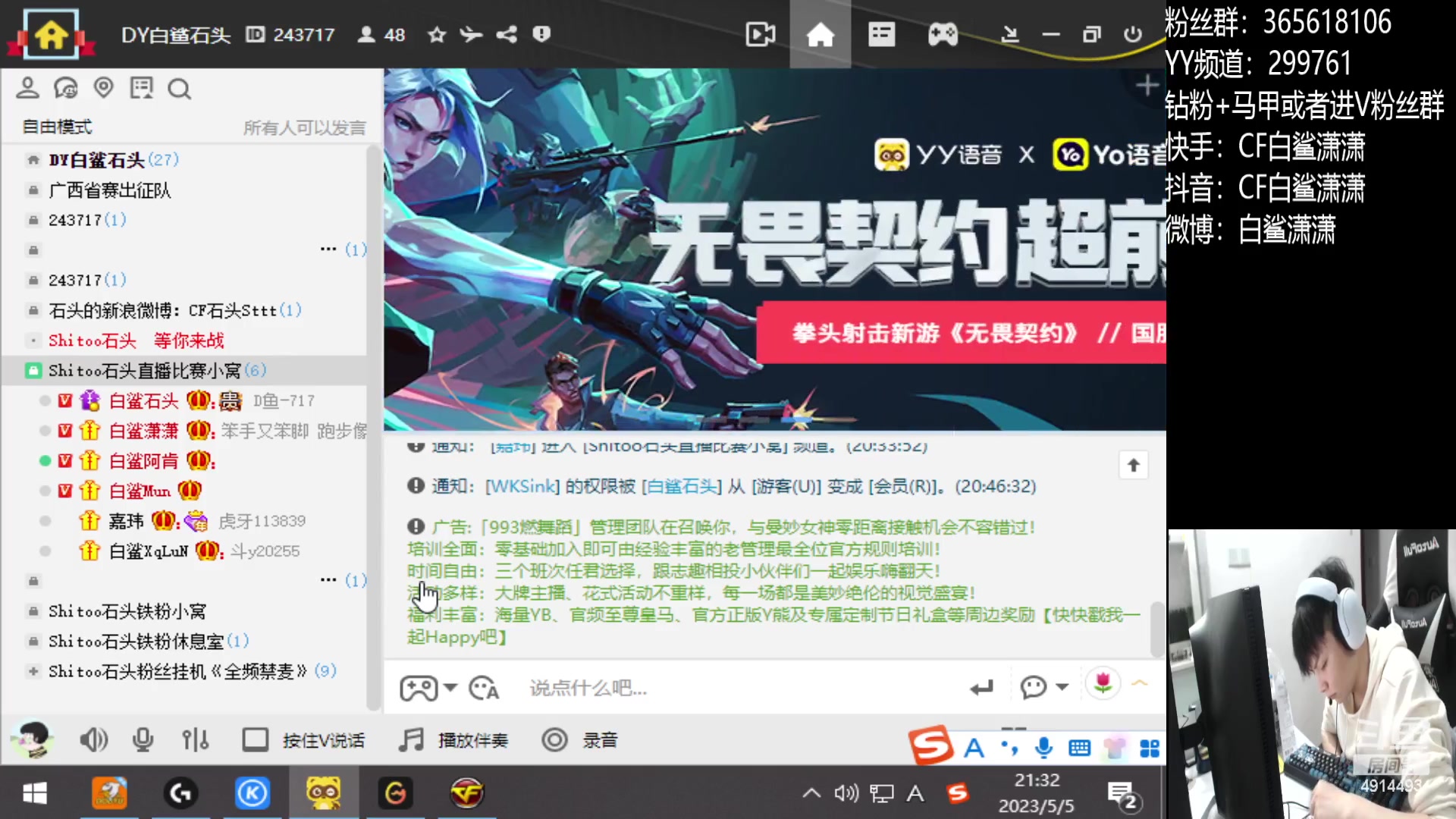1456x819 pixels.
Task: Select user 白鲨石头 in the list
Action: click(144, 400)
